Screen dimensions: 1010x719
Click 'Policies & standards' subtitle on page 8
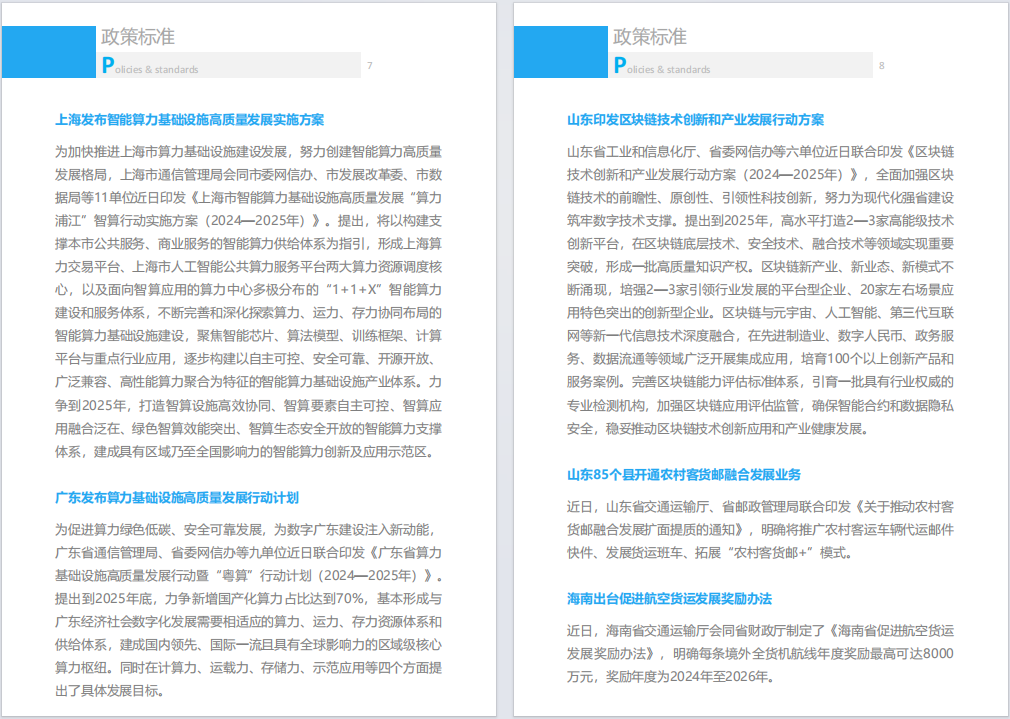[x=662, y=66]
